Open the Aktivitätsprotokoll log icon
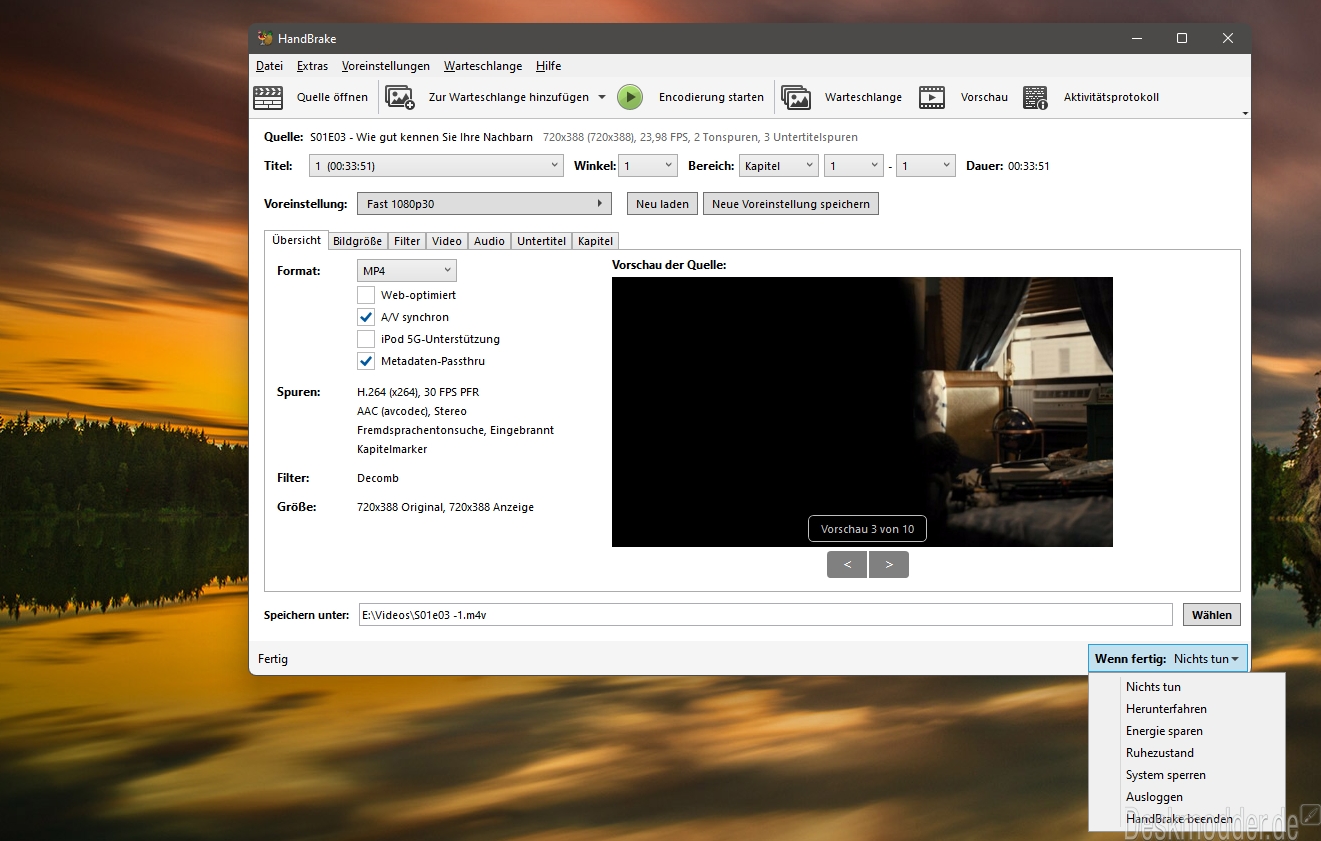The image size is (1321, 841). [x=1035, y=97]
